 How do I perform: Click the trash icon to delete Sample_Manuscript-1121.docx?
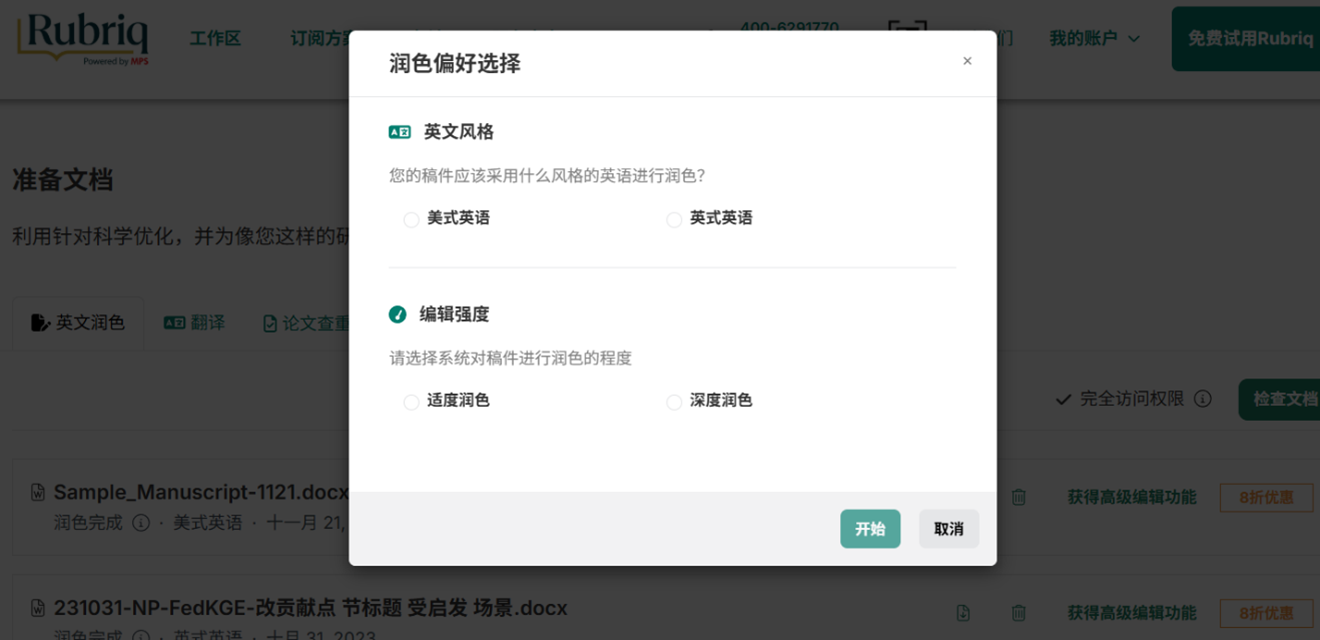point(1018,497)
